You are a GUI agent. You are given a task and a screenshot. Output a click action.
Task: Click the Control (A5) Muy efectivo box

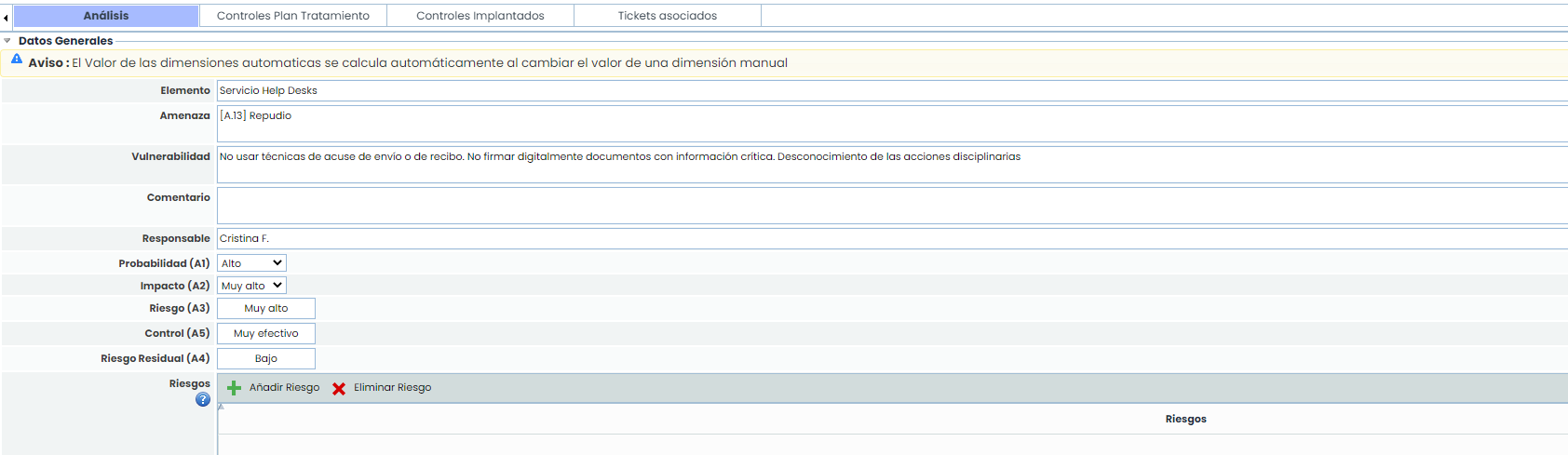pos(266,333)
